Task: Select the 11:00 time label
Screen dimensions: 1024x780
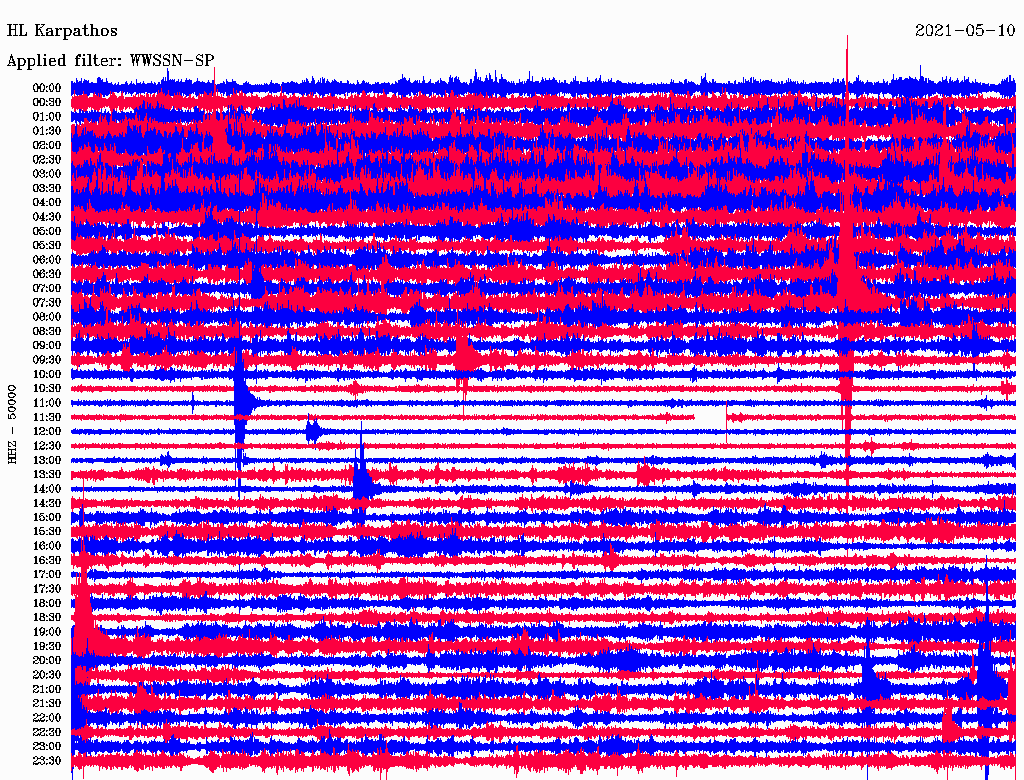Action: tap(47, 403)
